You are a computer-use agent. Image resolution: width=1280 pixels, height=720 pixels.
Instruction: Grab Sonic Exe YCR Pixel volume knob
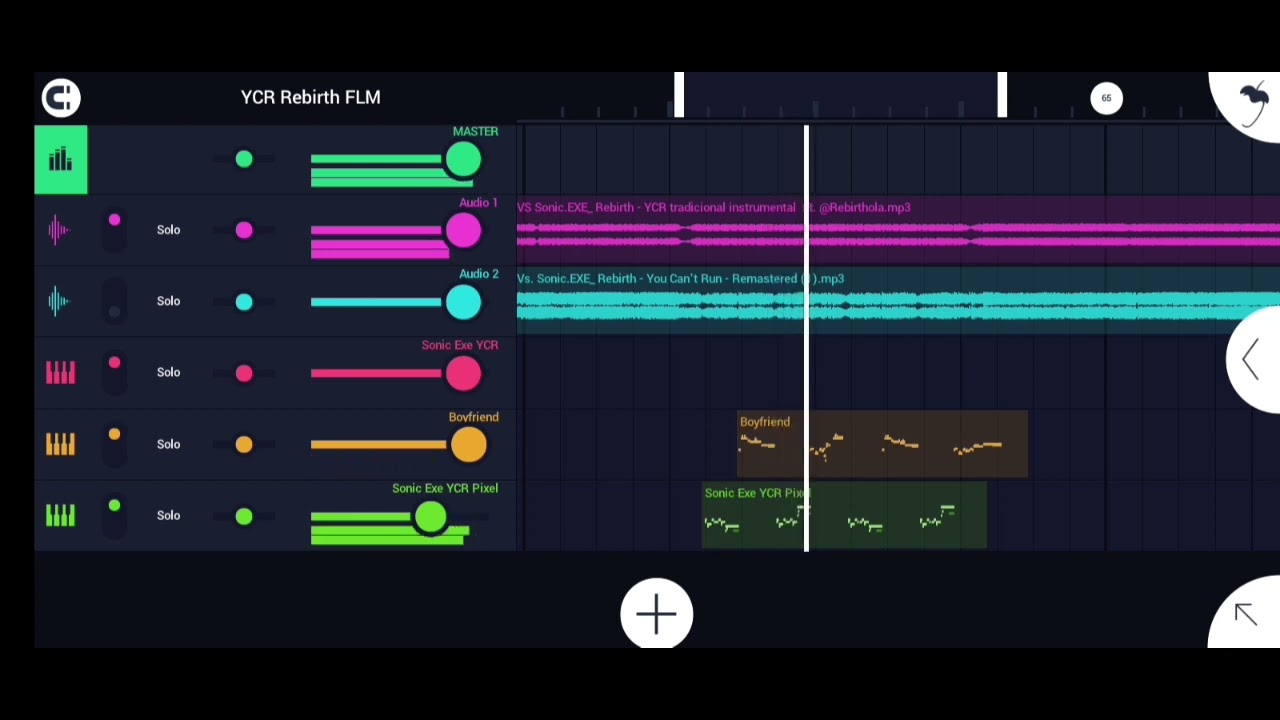point(431,516)
